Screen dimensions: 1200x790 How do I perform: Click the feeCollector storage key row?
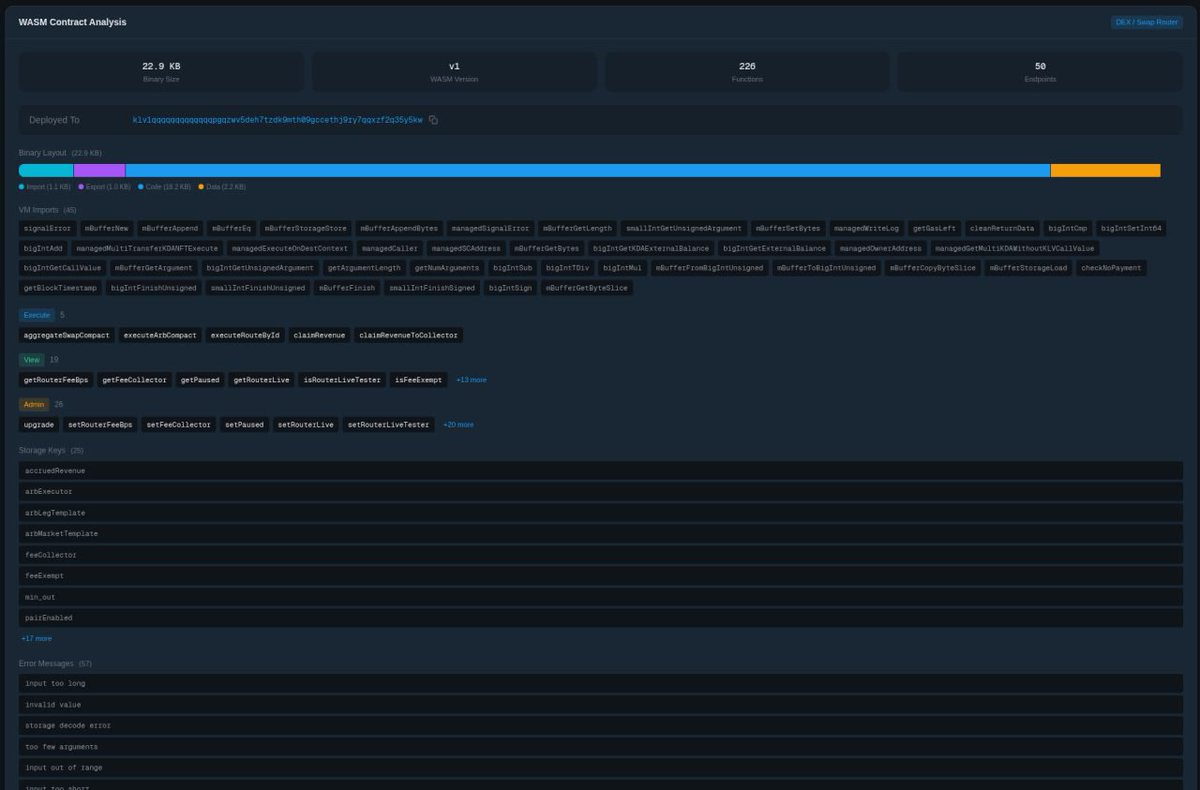click(600, 555)
